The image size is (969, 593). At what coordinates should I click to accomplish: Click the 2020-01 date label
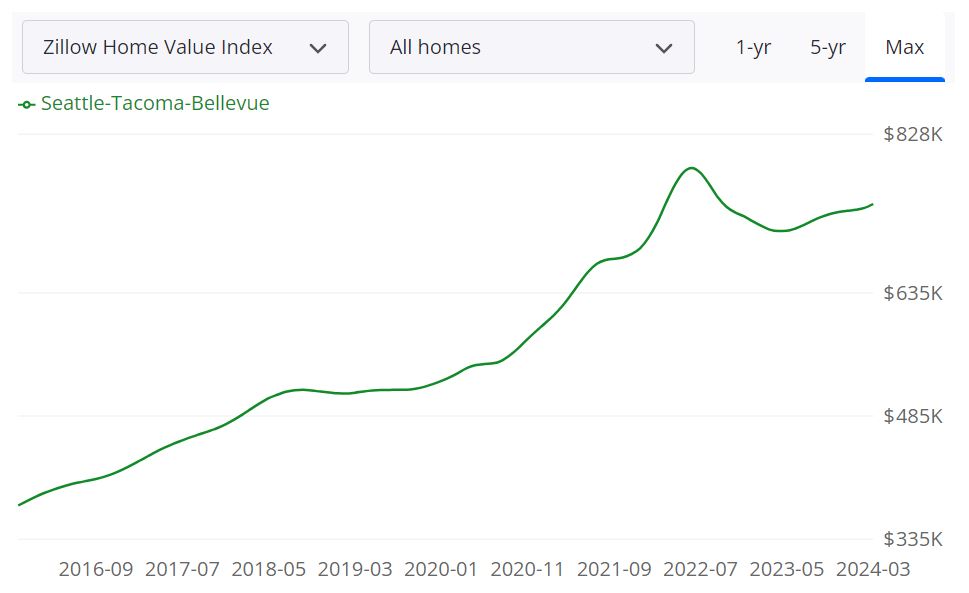click(441, 569)
